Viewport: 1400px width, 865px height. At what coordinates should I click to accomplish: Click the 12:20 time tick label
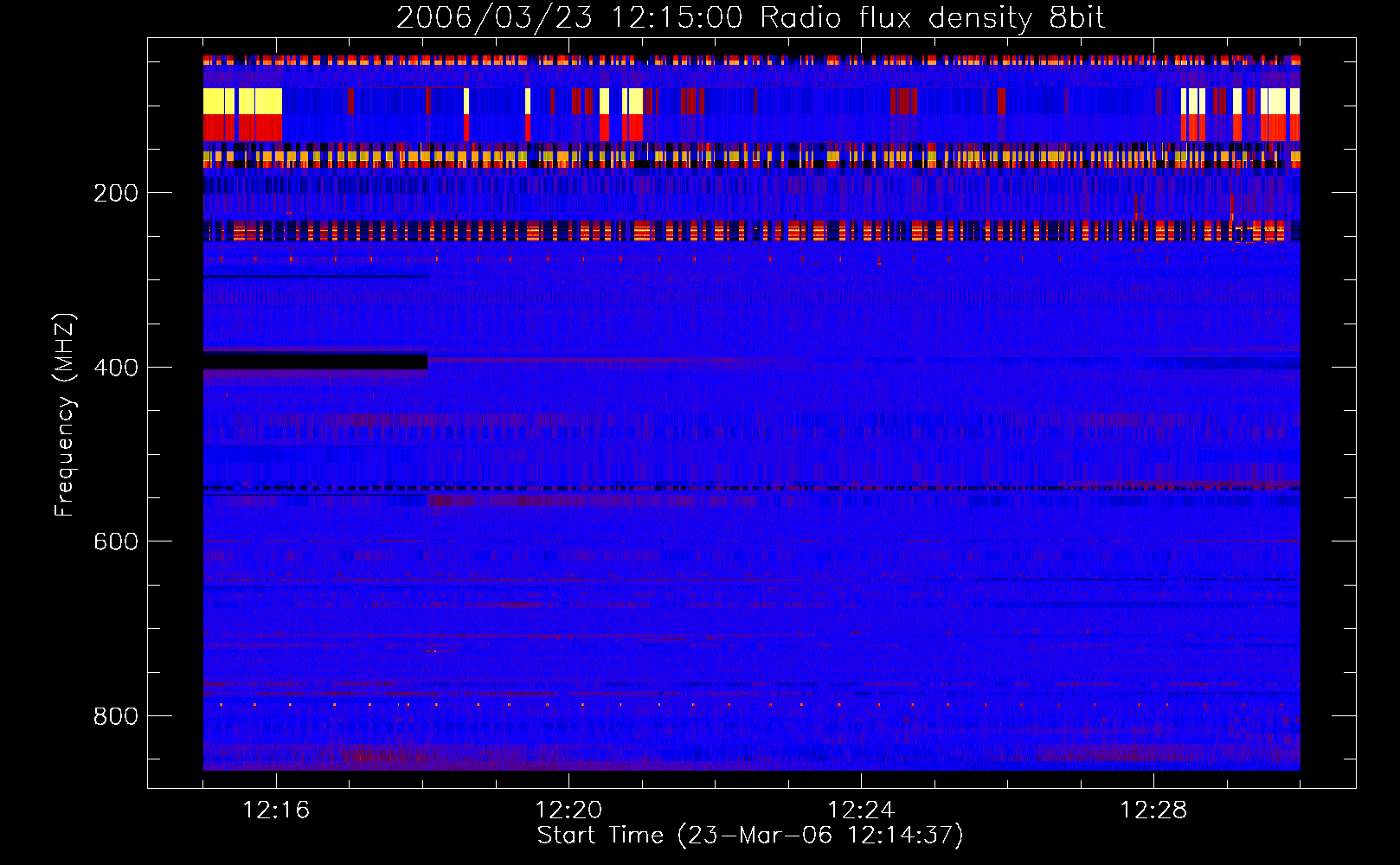click(568, 811)
